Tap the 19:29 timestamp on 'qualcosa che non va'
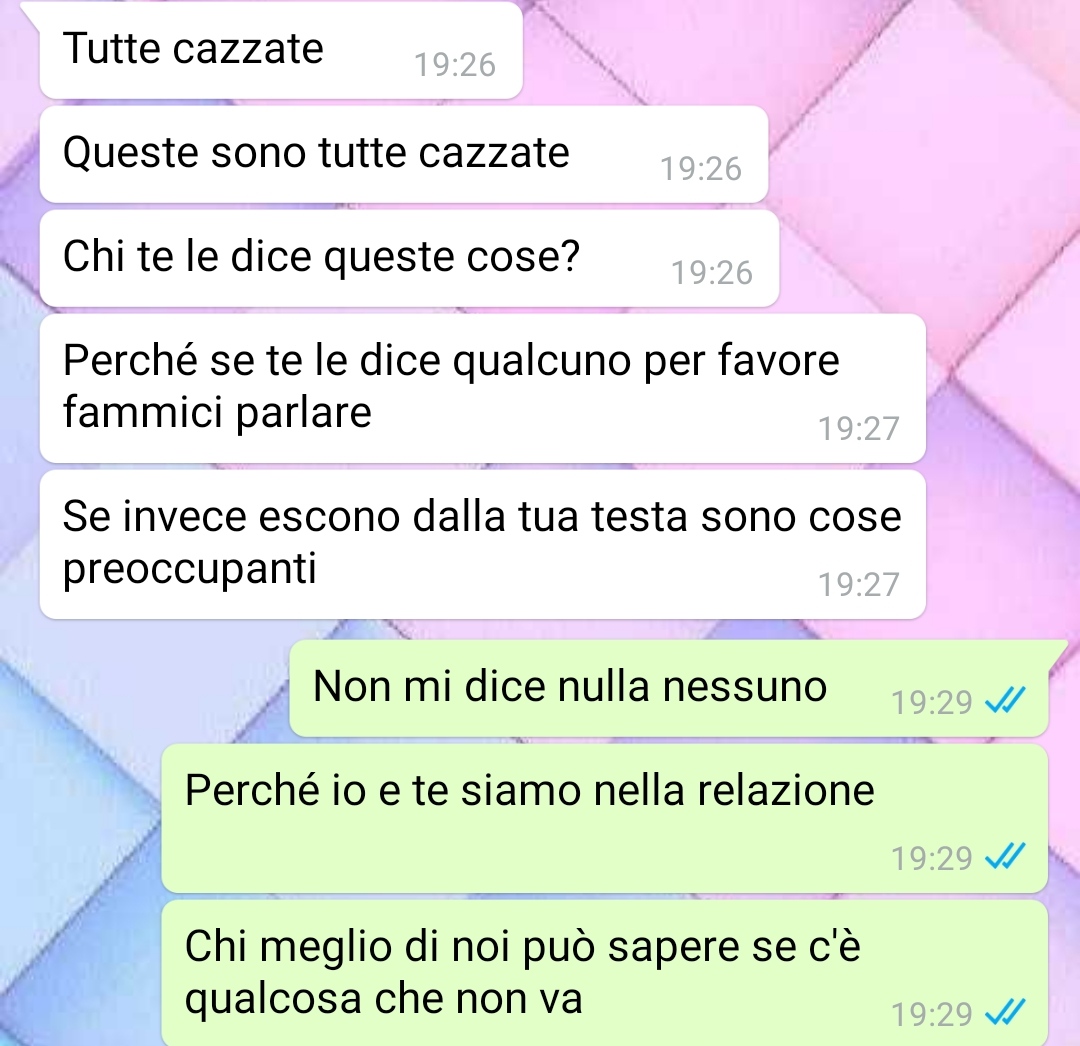The image size is (1080, 1046). [931, 1014]
